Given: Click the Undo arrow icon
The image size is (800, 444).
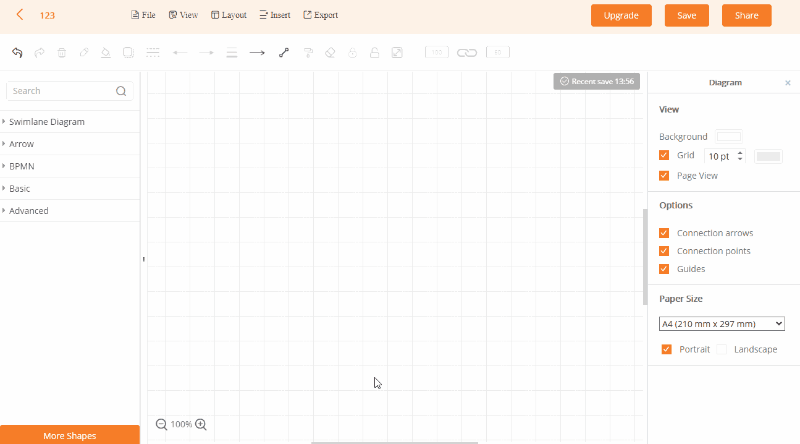Looking at the screenshot, I should tap(17, 53).
